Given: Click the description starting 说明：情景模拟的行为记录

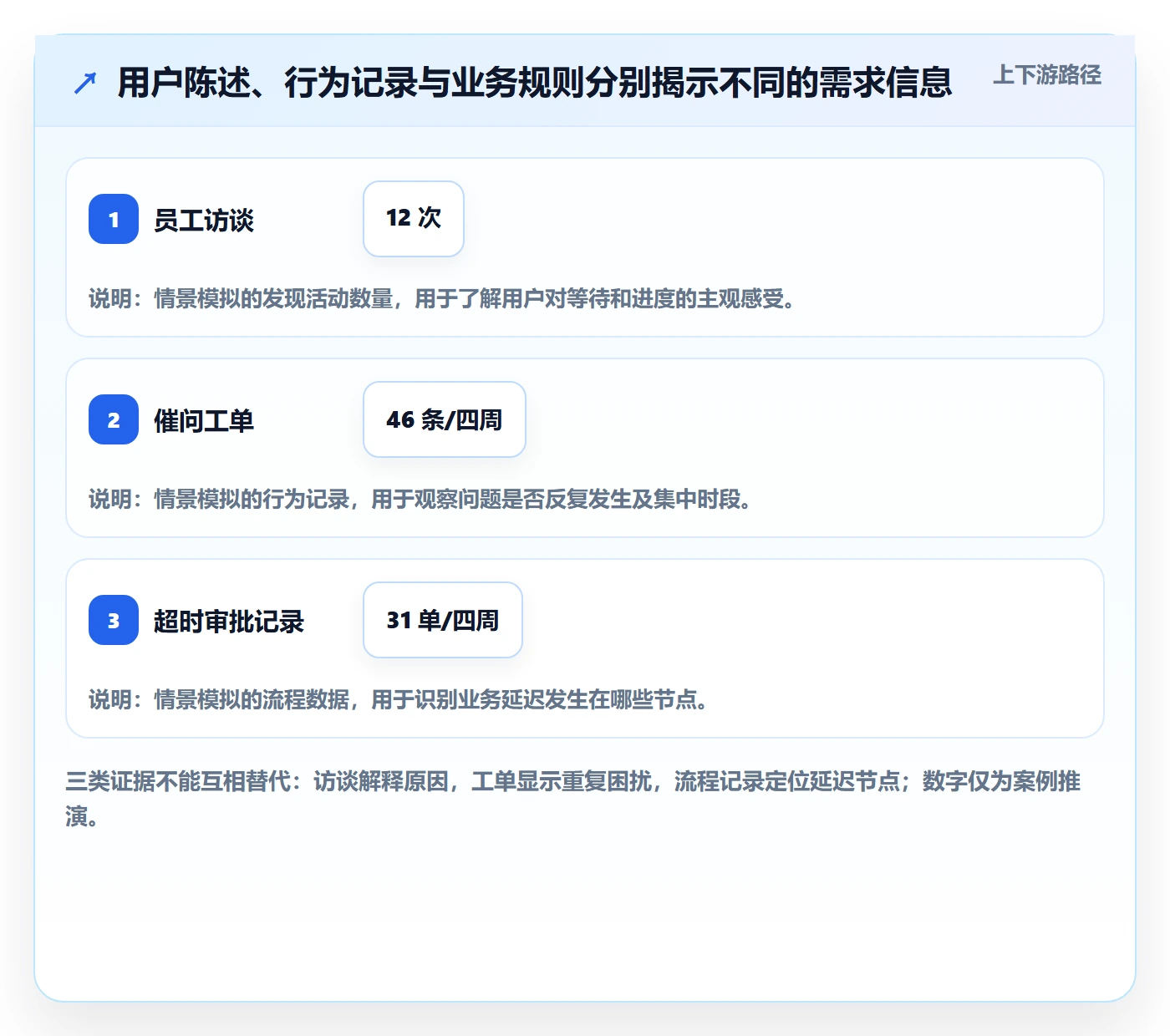Looking at the screenshot, I should tap(420, 499).
